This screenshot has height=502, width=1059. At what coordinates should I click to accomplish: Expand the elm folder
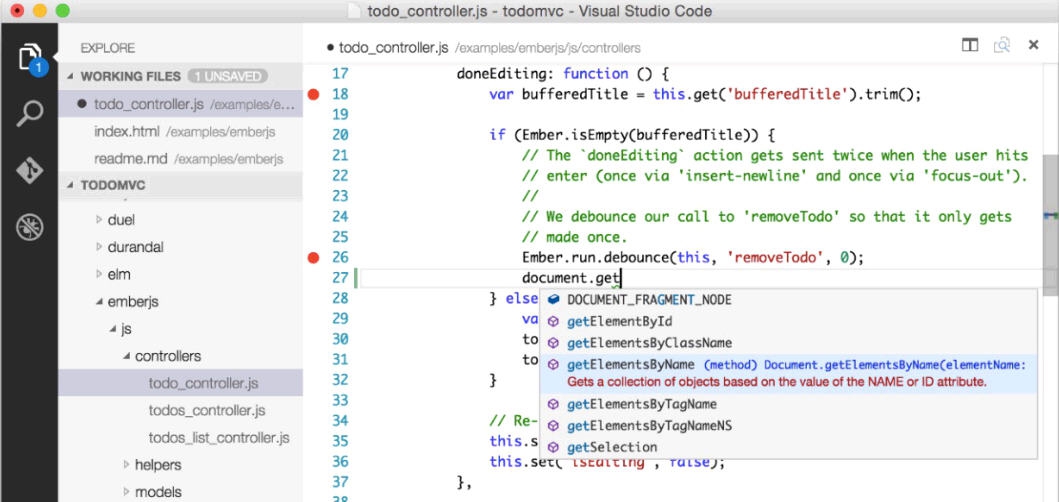[x=99, y=274]
